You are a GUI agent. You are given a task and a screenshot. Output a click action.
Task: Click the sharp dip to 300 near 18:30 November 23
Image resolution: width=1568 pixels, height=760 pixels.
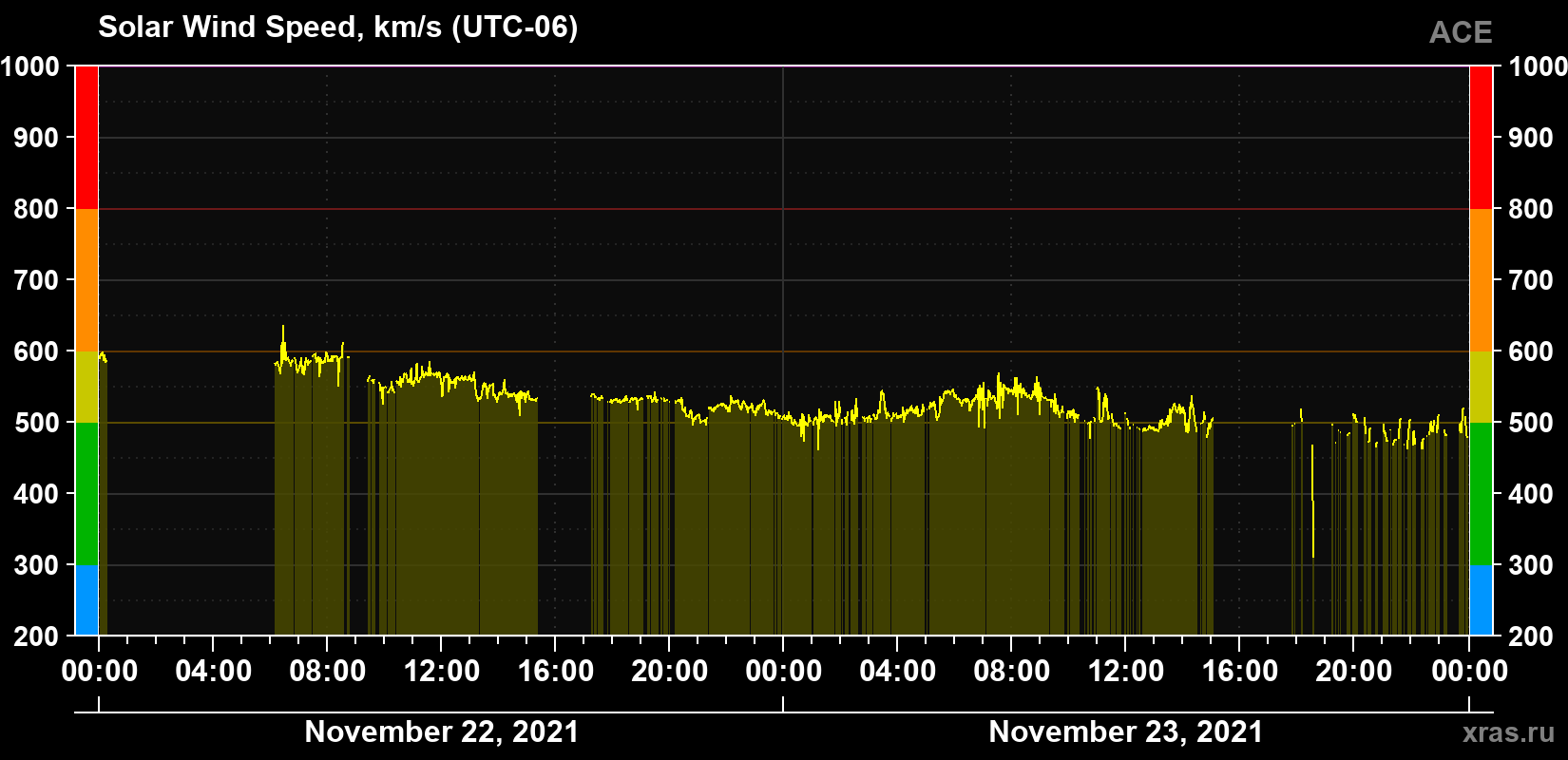tap(1312, 501)
